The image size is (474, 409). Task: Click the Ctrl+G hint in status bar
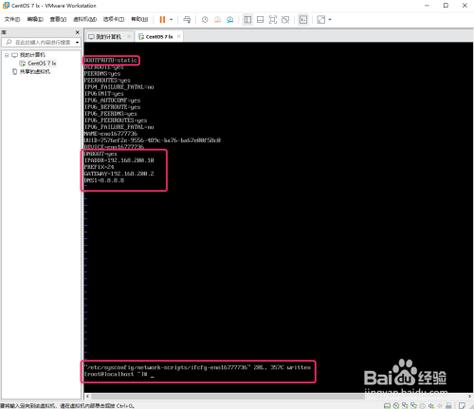tap(125, 406)
